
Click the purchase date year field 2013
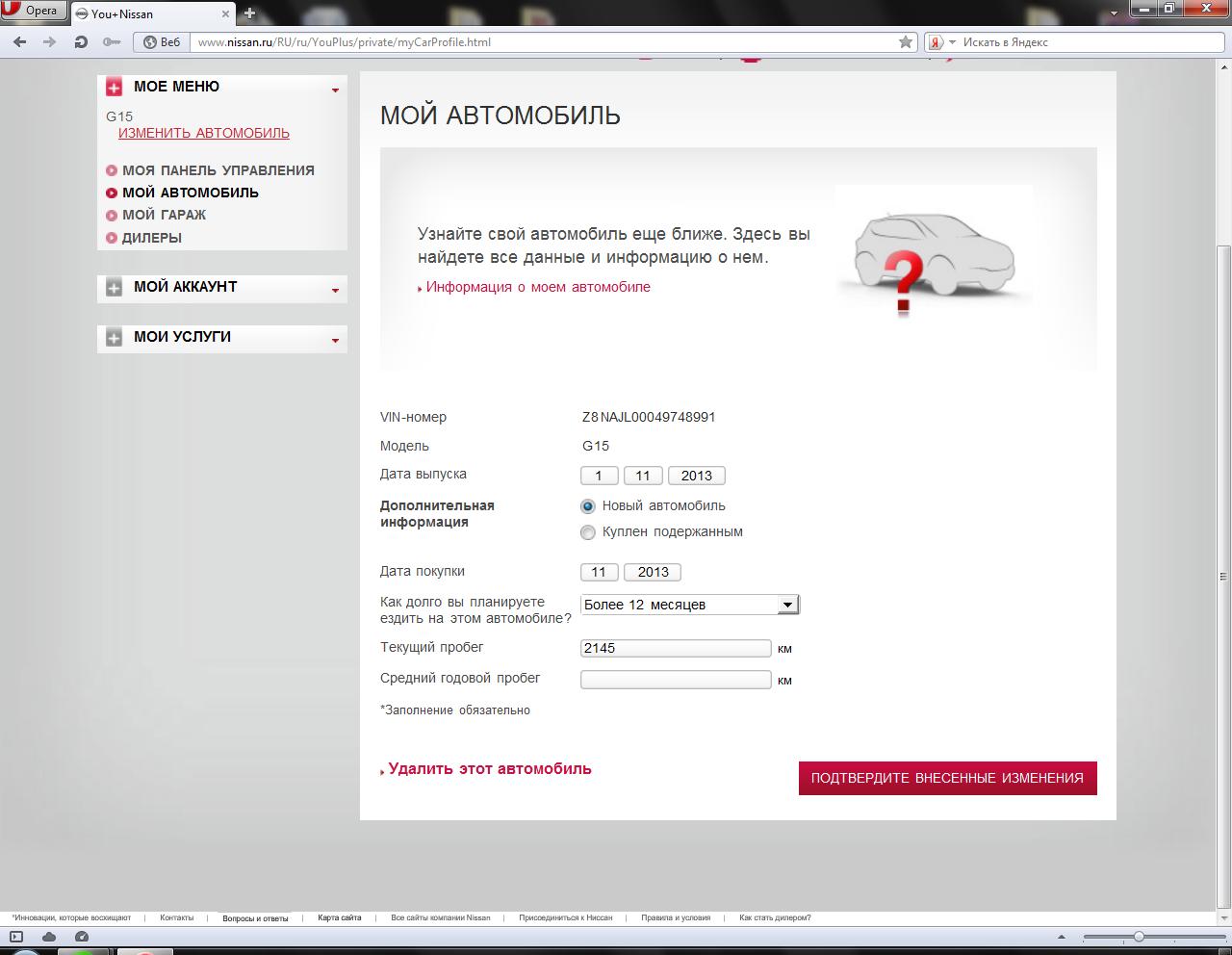point(653,572)
